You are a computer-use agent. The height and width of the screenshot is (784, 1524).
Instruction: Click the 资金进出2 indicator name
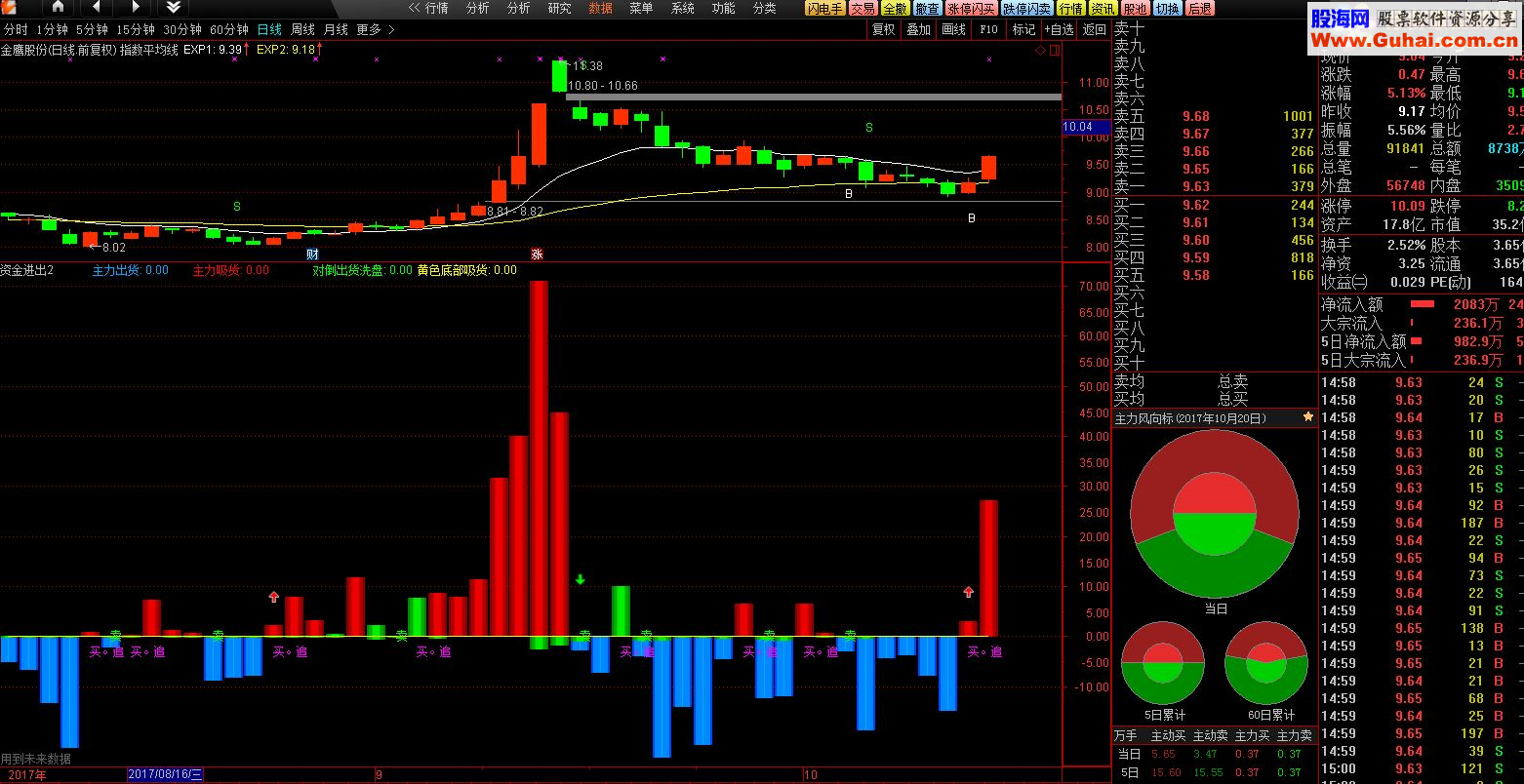coord(27,270)
